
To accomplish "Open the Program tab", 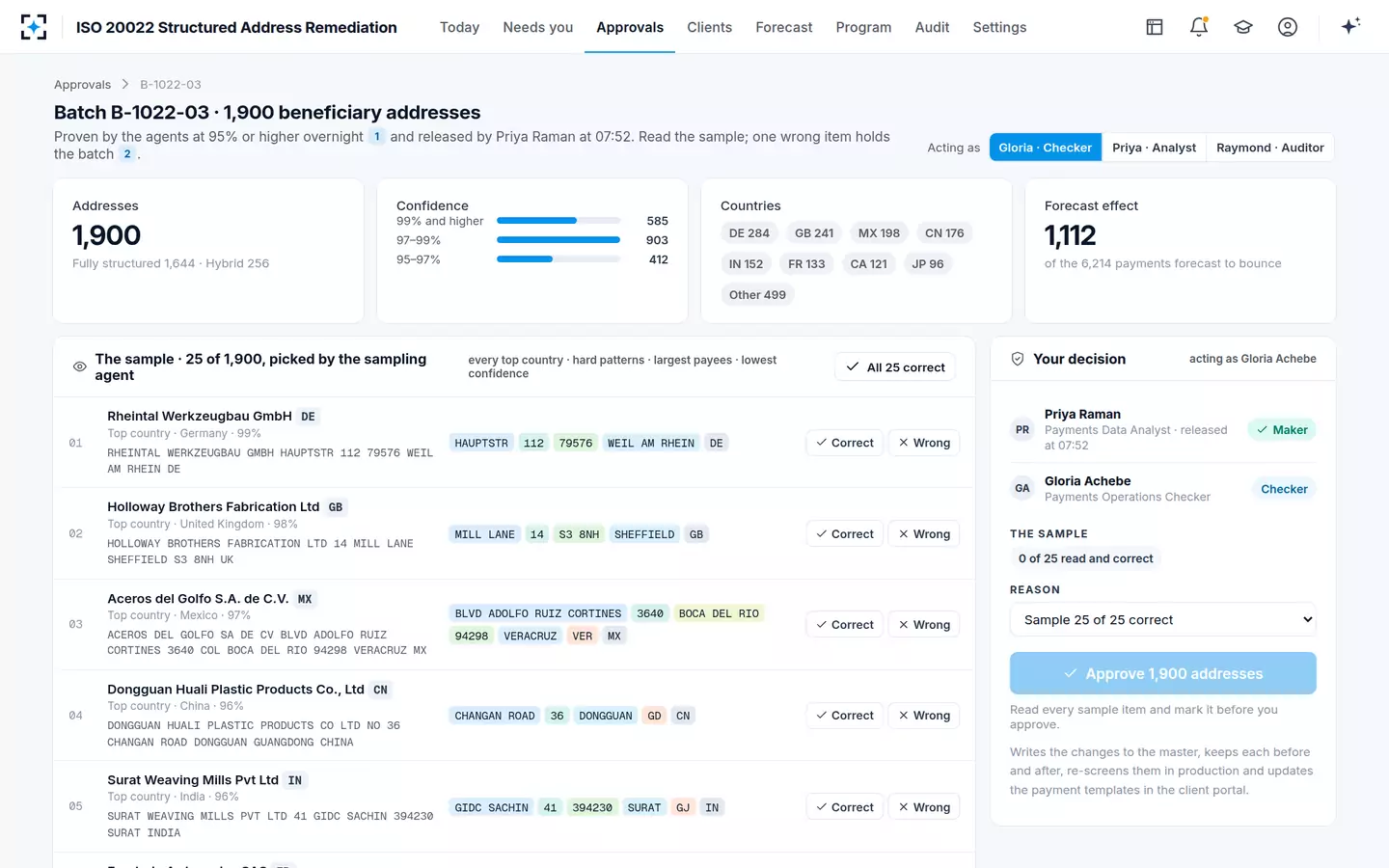I will tap(863, 27).
